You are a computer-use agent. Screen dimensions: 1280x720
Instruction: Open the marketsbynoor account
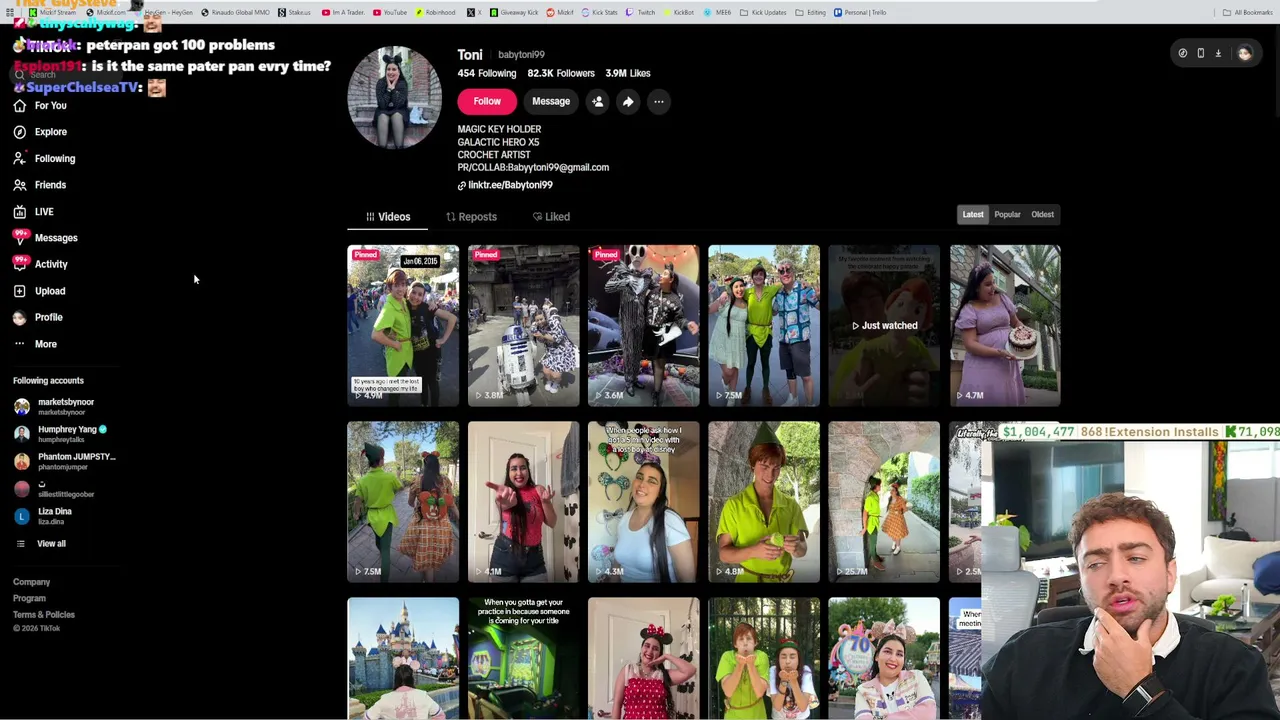(56, 406)
